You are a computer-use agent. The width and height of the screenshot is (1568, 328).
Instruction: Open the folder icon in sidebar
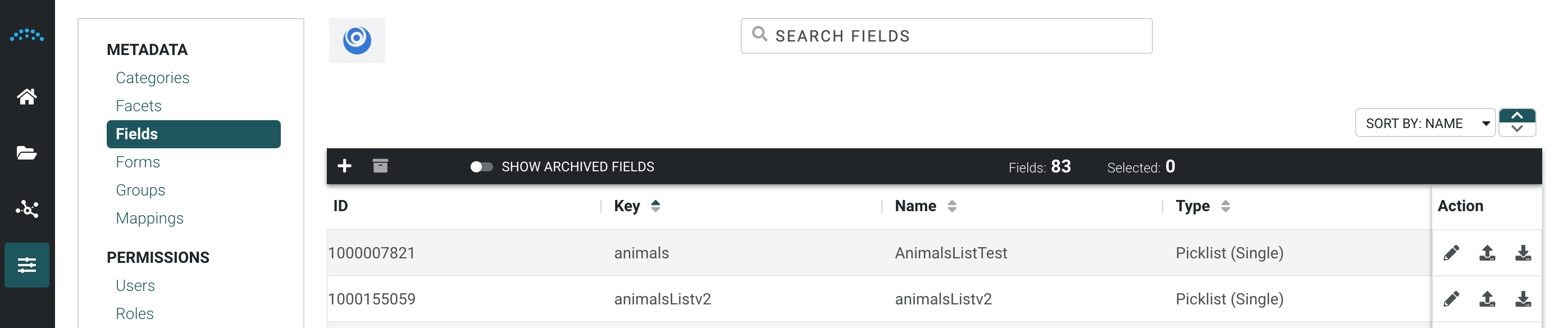[27, 153]
